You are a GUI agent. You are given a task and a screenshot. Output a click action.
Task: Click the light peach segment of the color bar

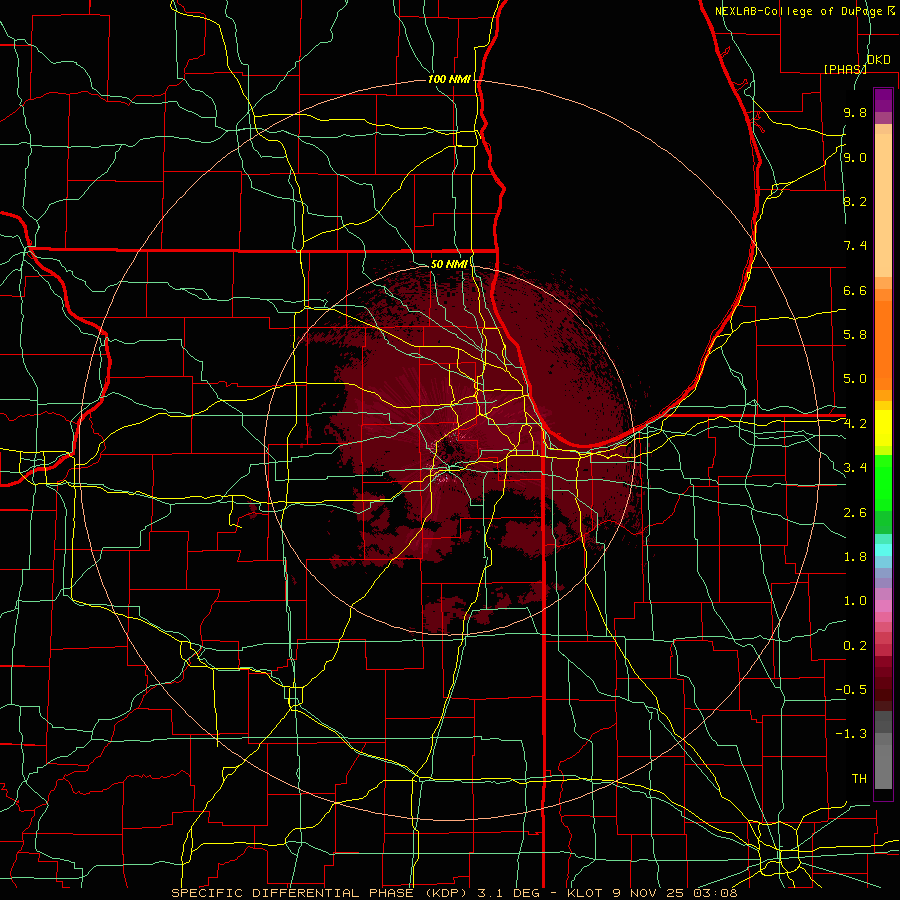click(x=883, y=205)
